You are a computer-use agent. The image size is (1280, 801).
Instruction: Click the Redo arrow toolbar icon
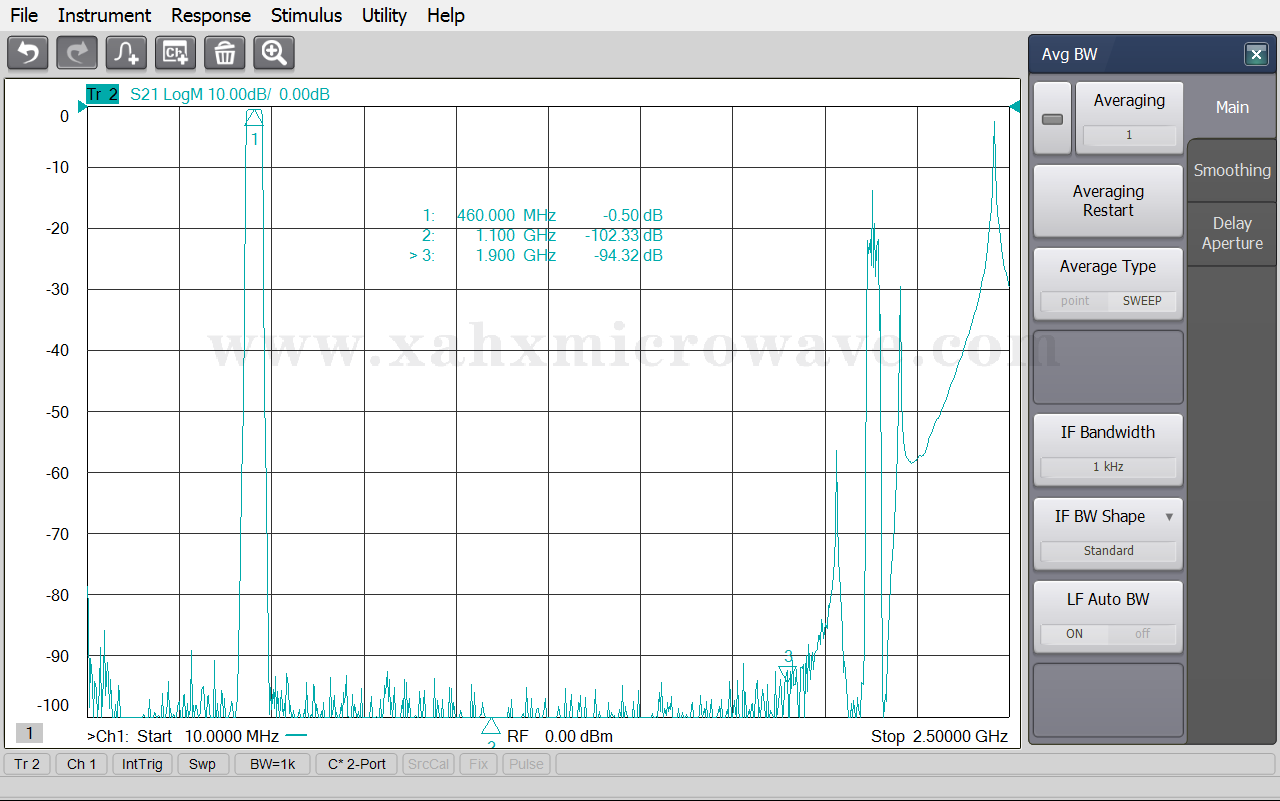[x=77, y=53]
